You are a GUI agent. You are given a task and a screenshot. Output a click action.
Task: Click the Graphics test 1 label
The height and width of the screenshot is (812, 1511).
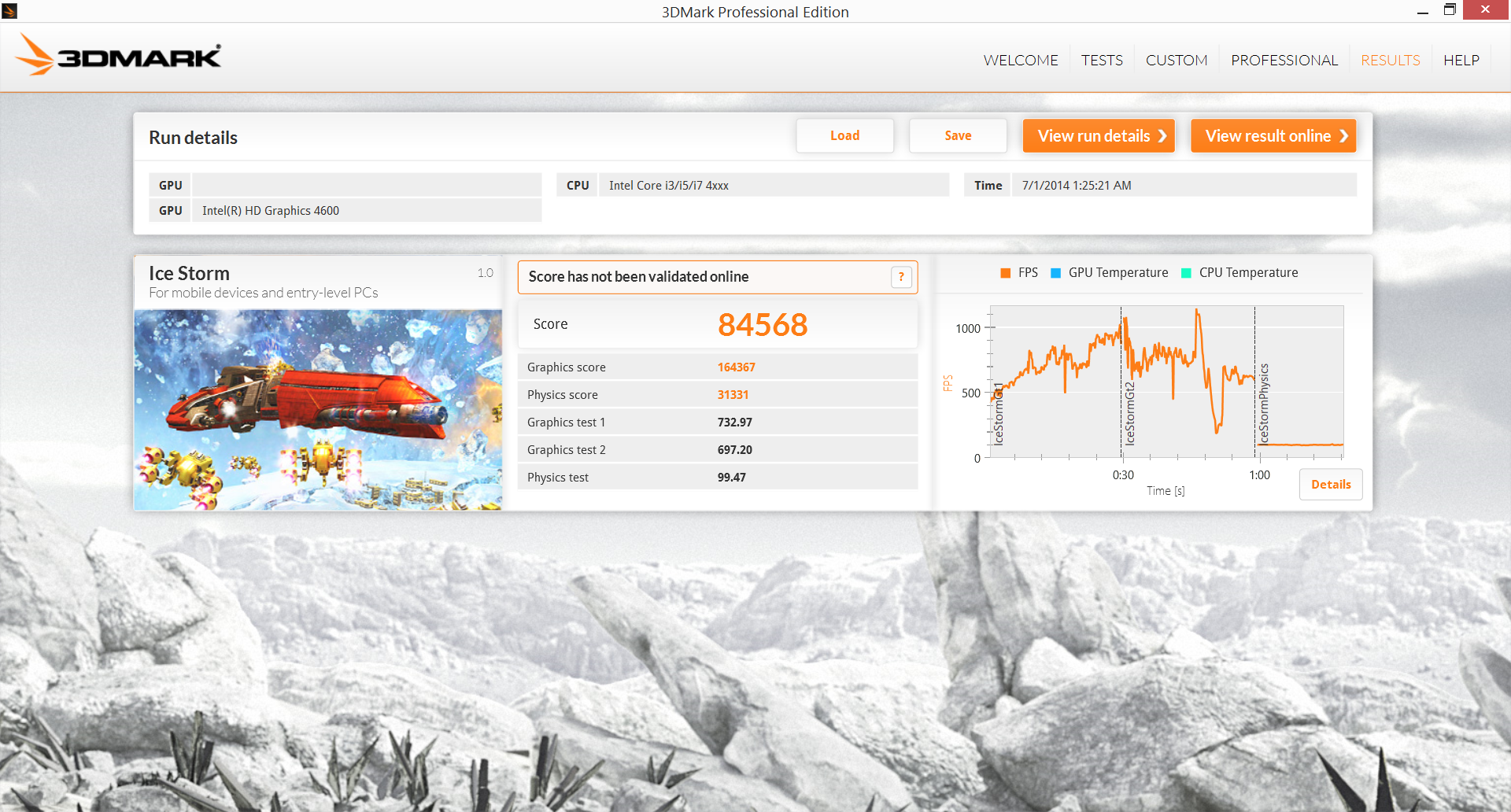[567, 423]
